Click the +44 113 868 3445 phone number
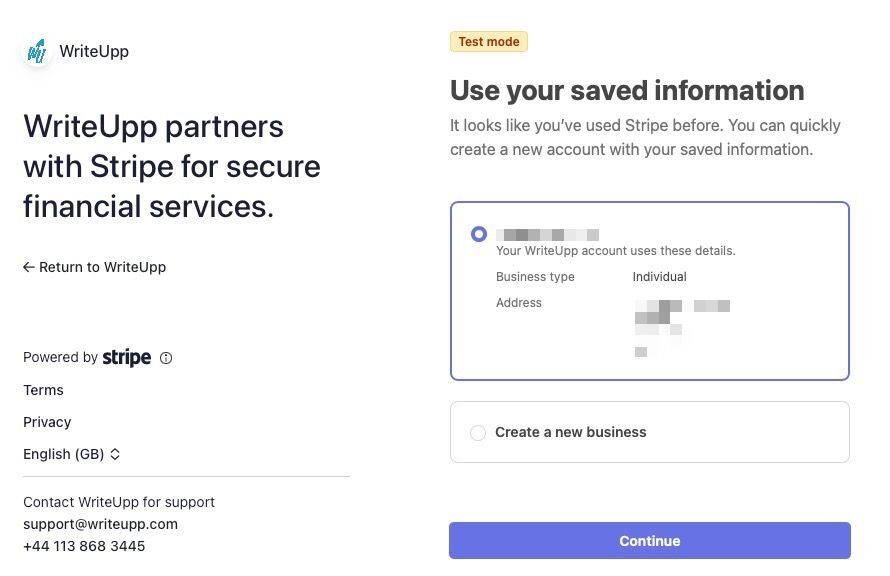 pyautogui.click(x=84, y=546)
